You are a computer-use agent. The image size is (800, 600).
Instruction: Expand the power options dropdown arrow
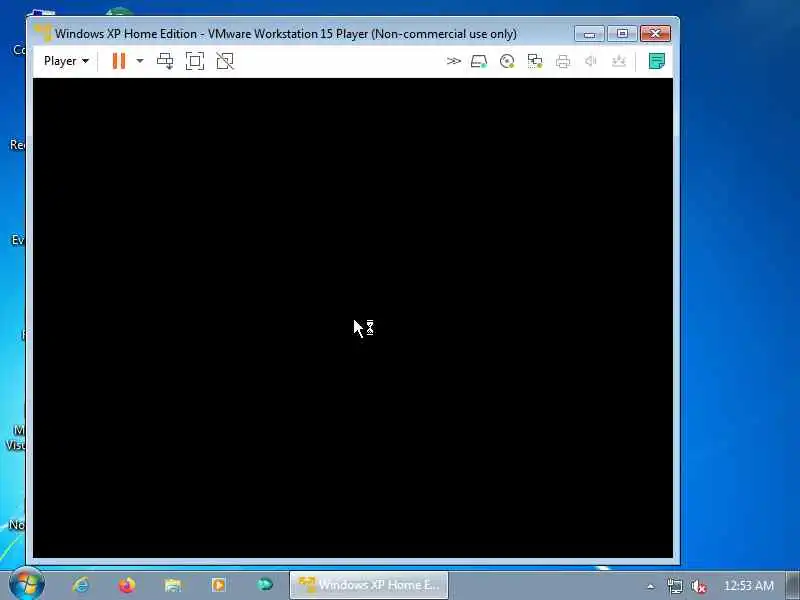pos(139,61)
